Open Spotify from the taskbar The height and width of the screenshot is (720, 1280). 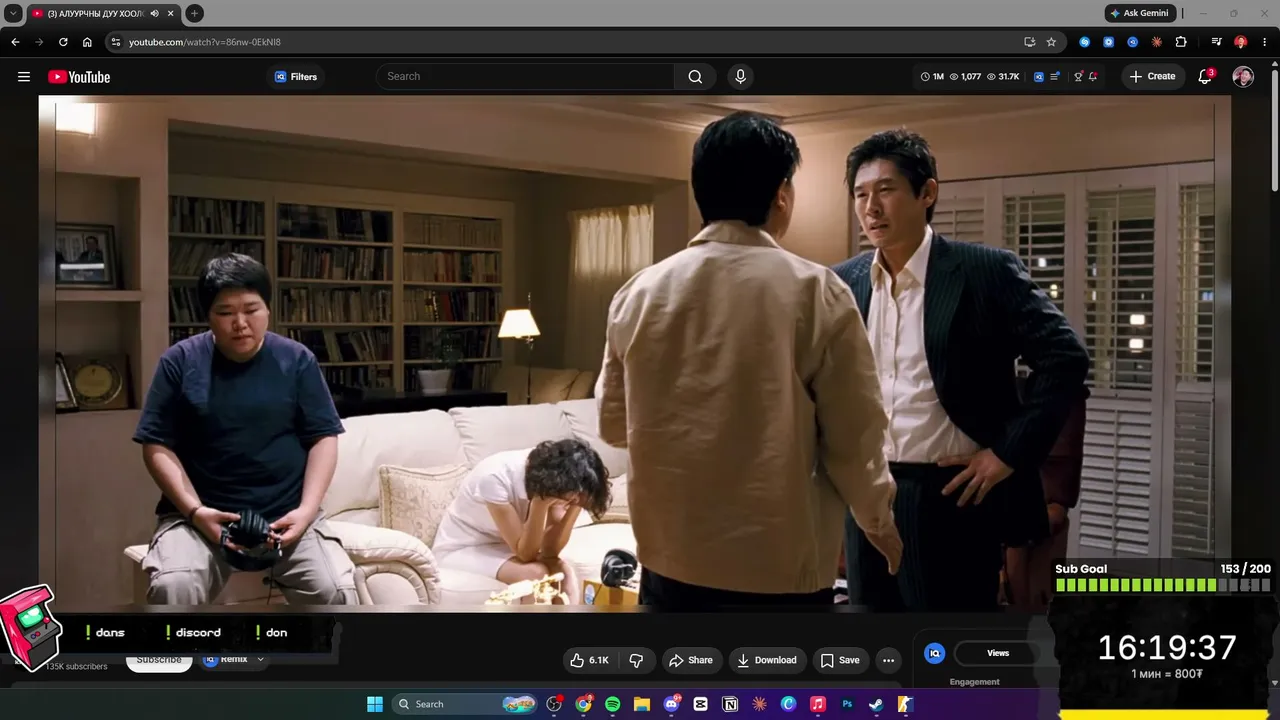point(613,704)
